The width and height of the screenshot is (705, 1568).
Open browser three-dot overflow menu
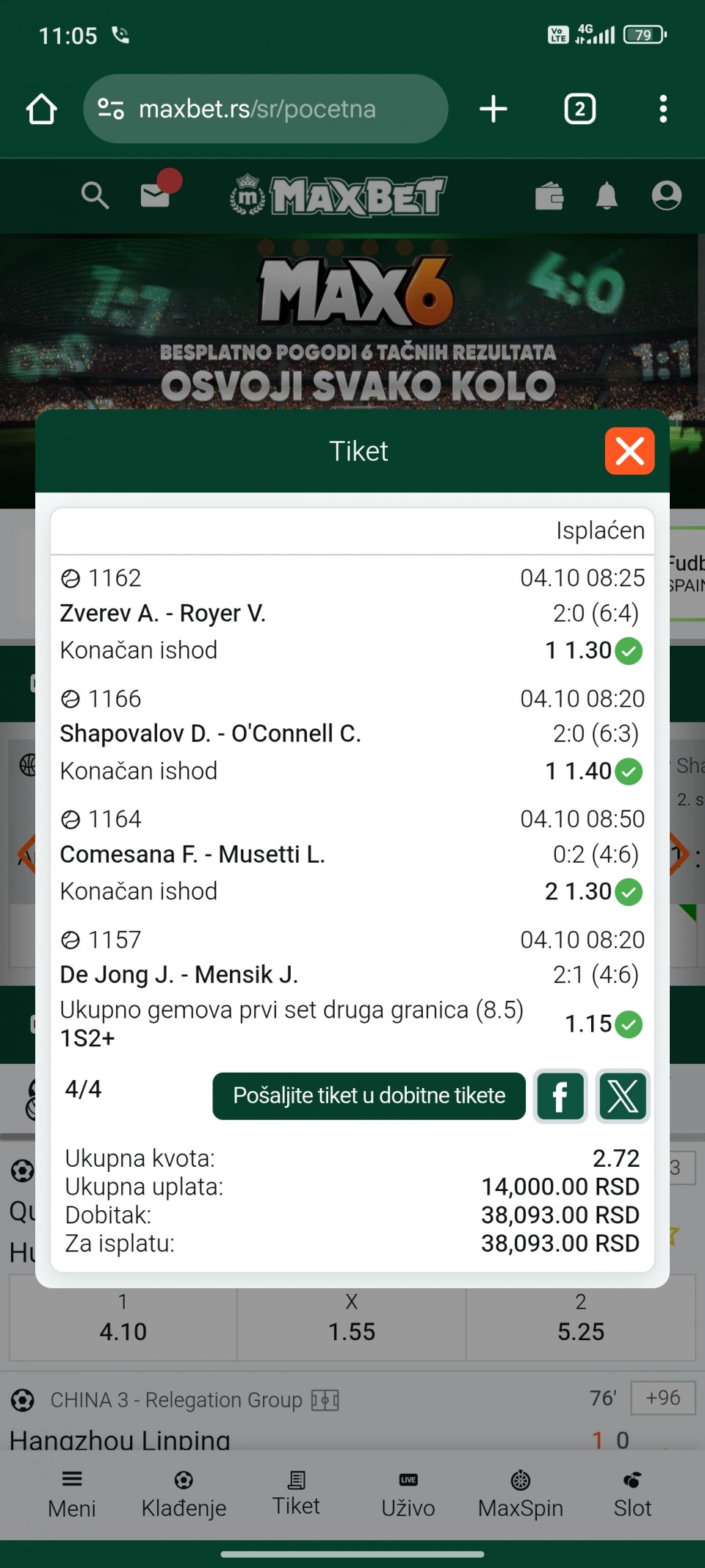tap(663, 109)
